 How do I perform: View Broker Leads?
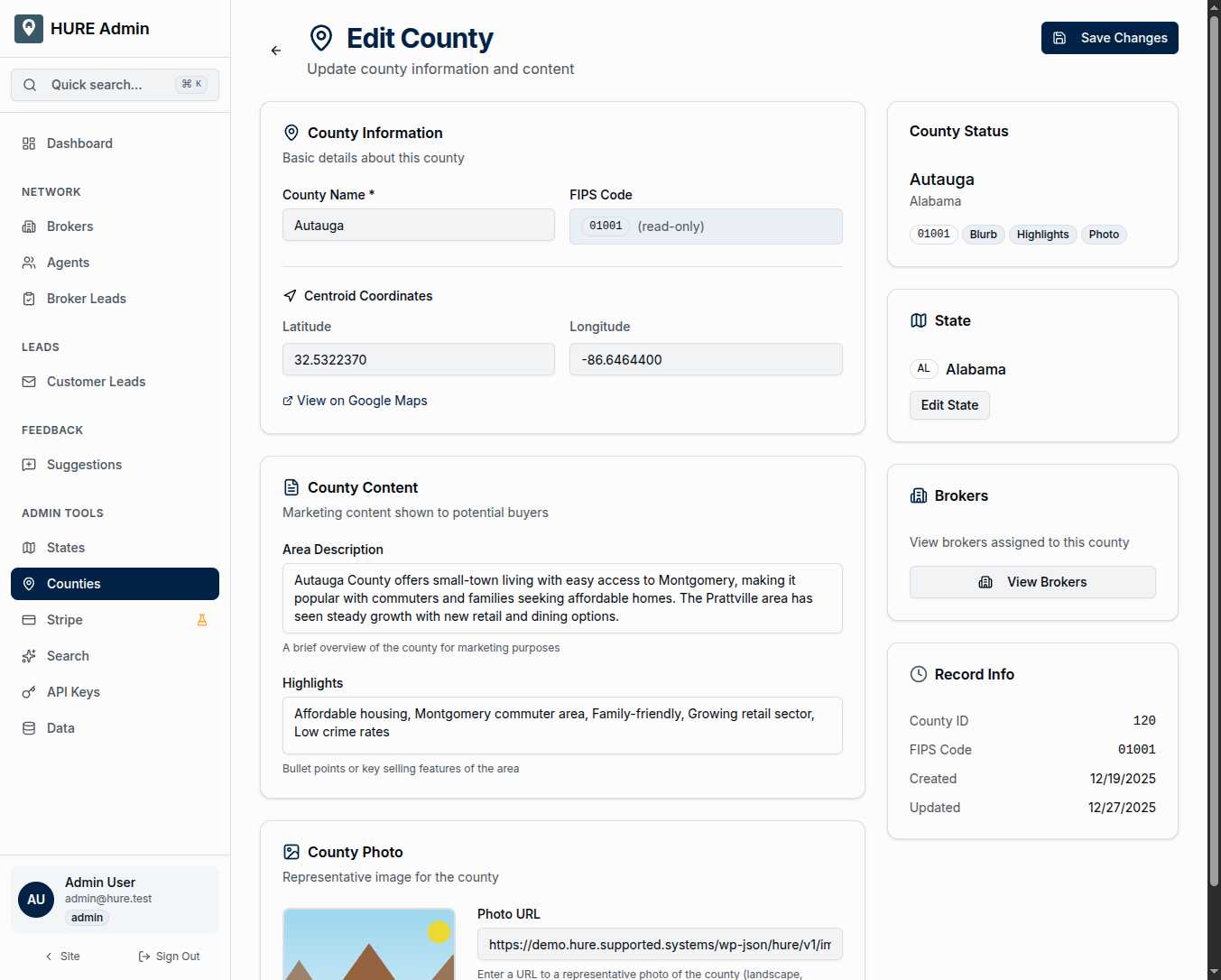tap(86, 299)
